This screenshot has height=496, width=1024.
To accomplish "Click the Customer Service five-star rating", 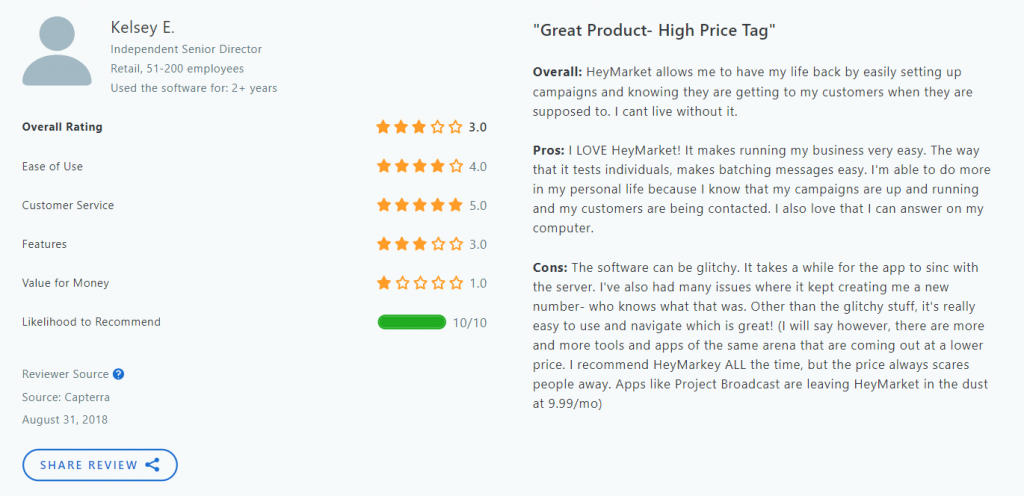I will [x=419, y=206].
